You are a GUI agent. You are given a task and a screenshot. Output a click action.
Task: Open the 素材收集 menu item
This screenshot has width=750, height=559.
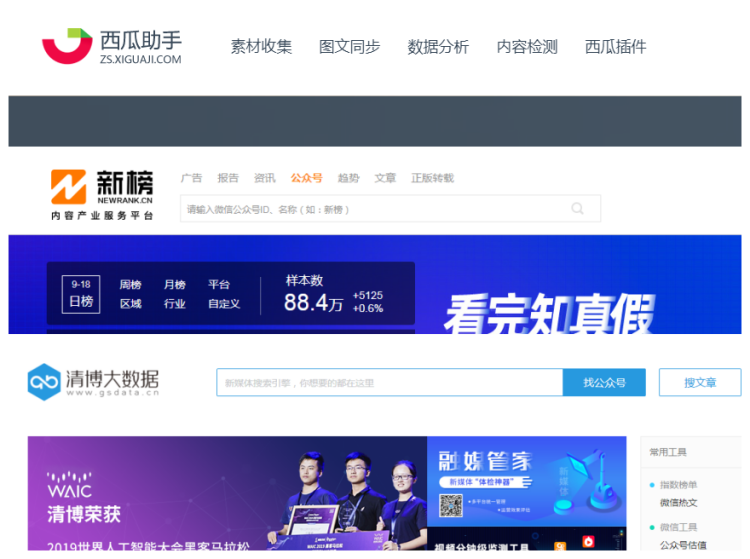(x=261, y=46)
